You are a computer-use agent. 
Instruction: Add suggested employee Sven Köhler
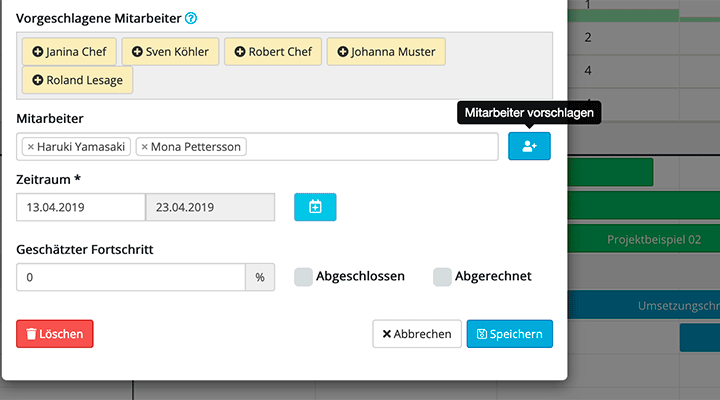click(x=167, y=52)
